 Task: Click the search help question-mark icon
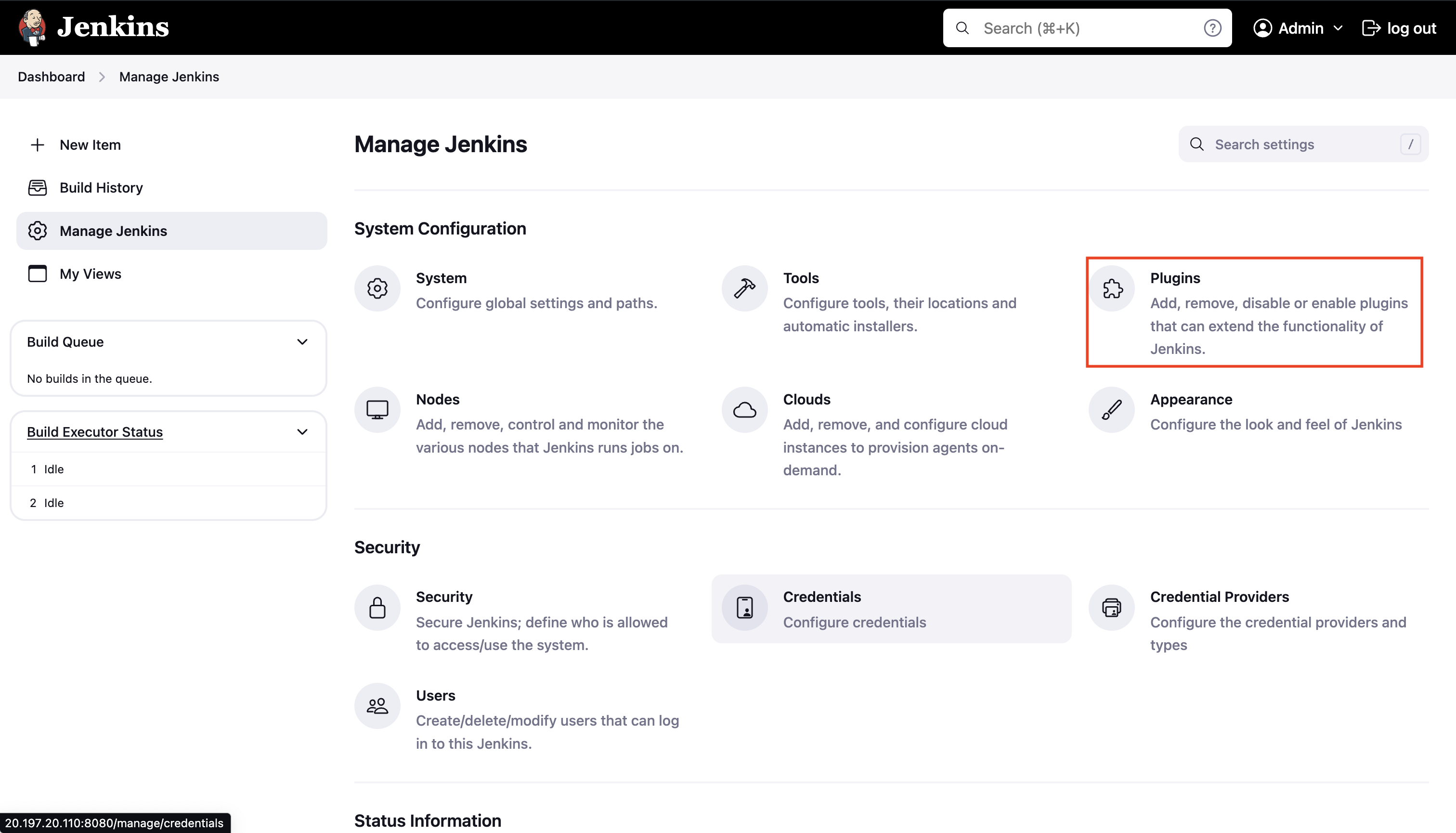pyautogui.click(x=1212, y=28)
